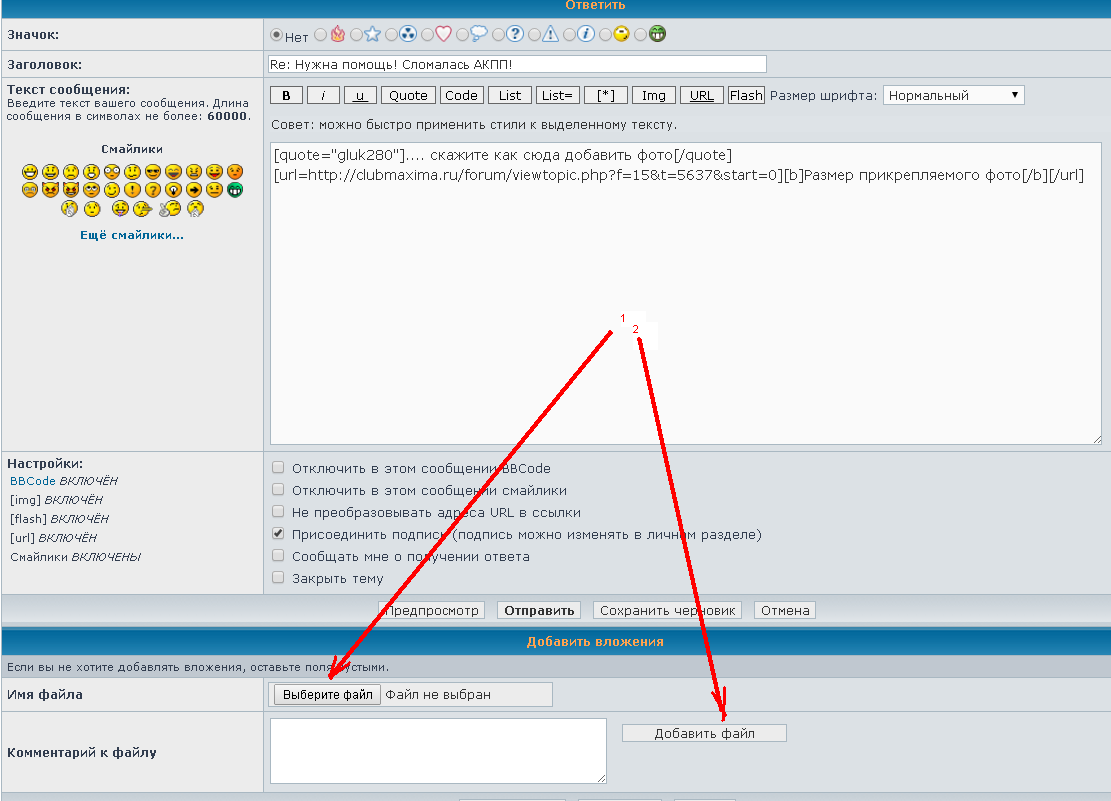Image resolution: width=1111 pixels, height=801 pixels.
Task: Click the 'Отправить' submit button
Action: click(x=539, y=610)
